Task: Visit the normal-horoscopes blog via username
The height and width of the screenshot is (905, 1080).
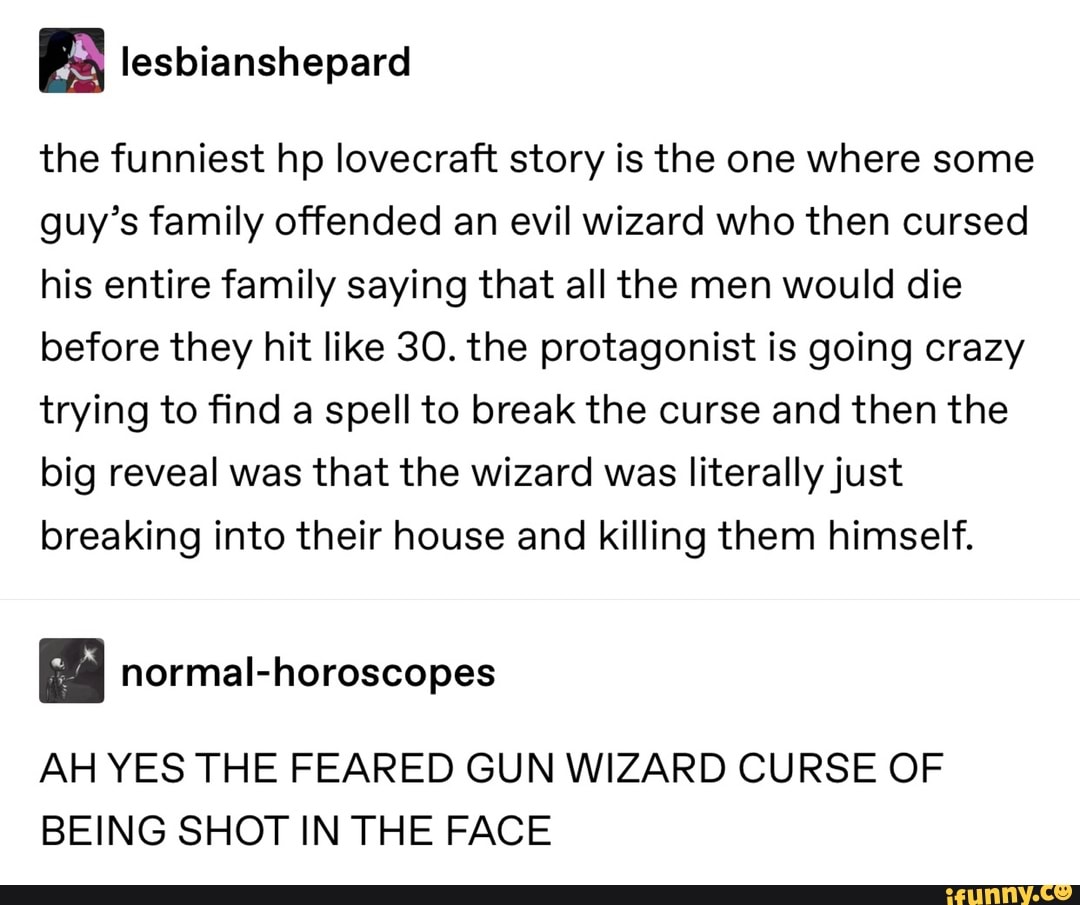Action: [x=308, y=672]
